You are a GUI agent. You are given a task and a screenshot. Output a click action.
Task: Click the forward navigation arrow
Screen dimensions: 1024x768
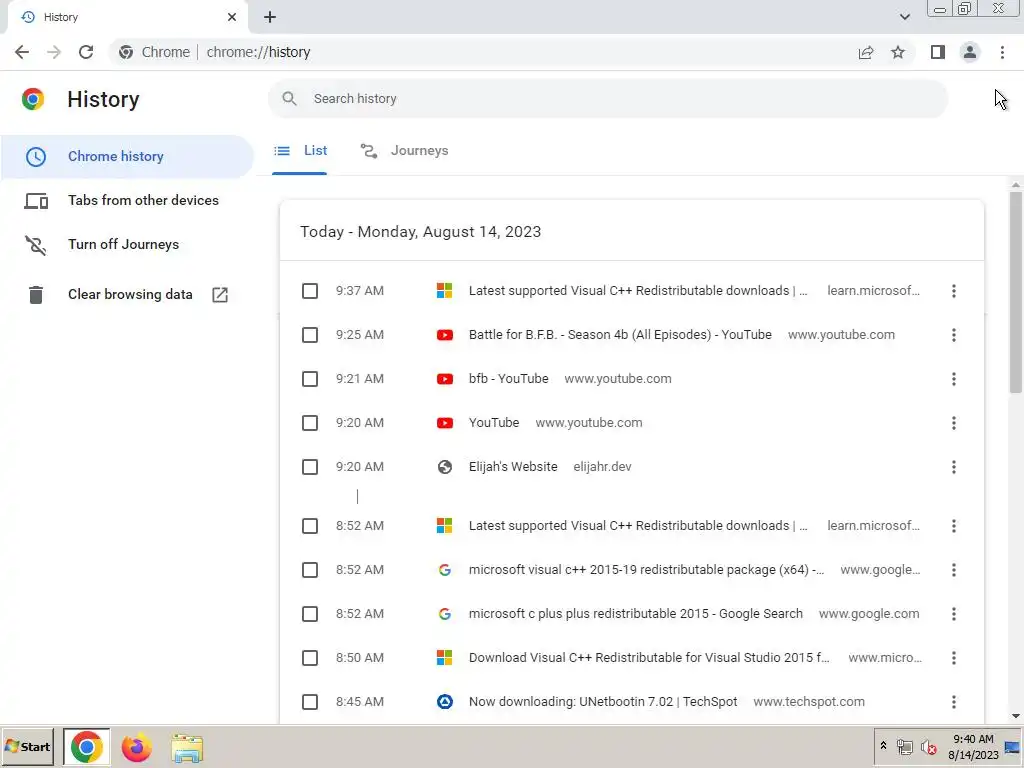(54, 52)
